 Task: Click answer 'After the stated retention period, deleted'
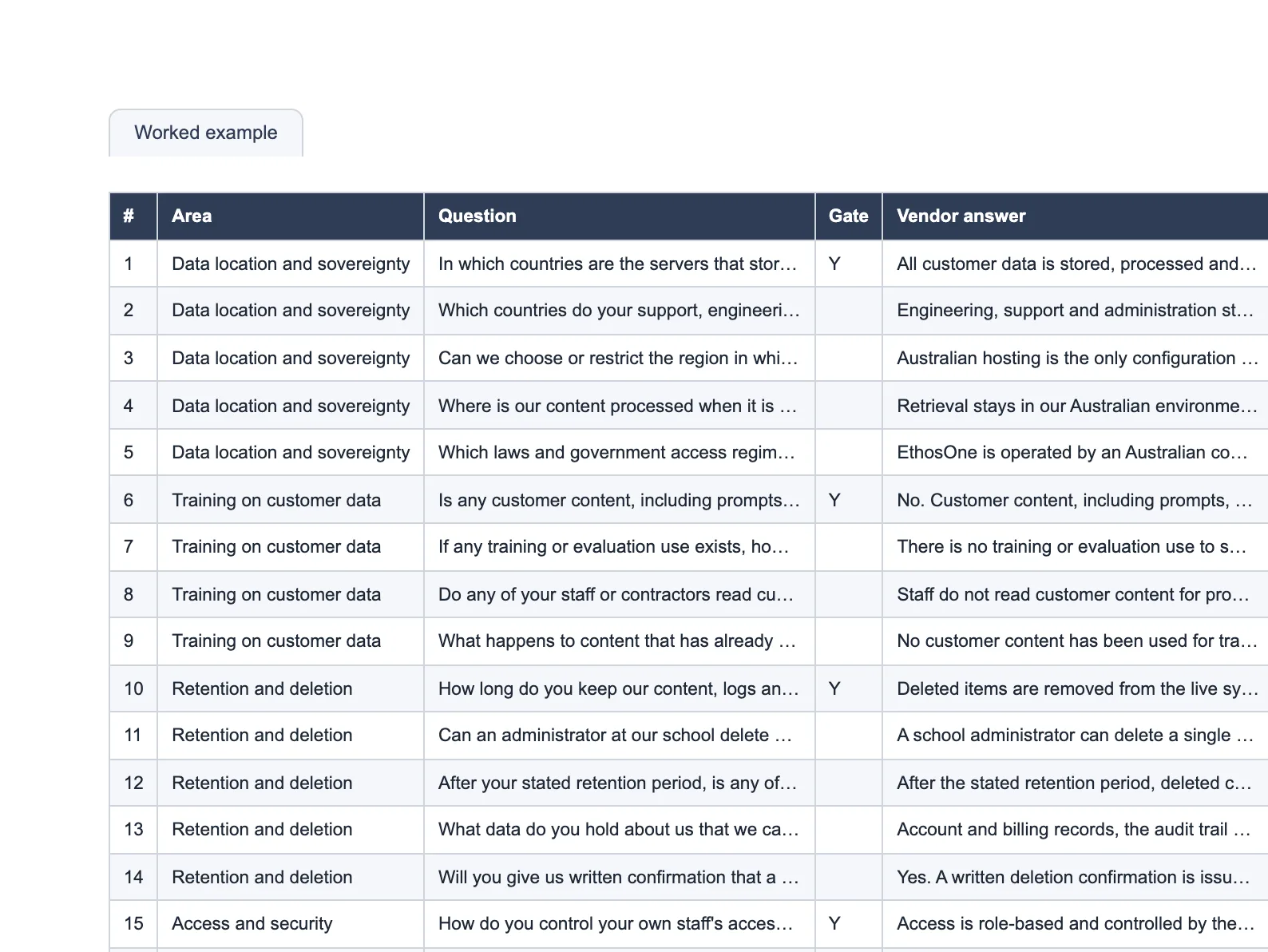coord(1076,783)
